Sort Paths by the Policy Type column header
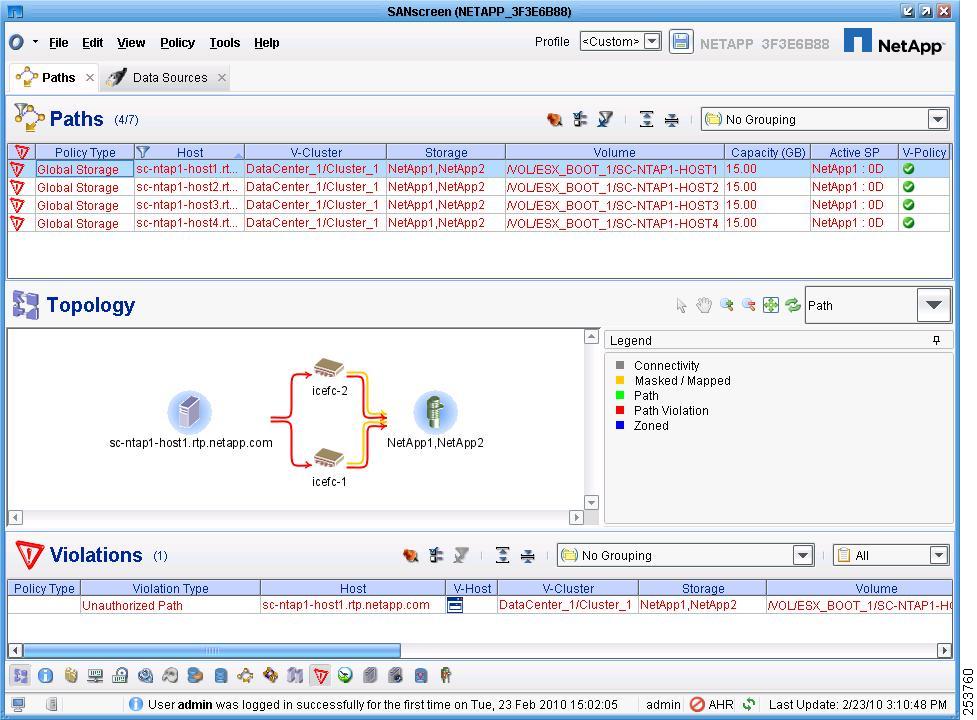The image size is (977, 720). click(x=85, y=152)
